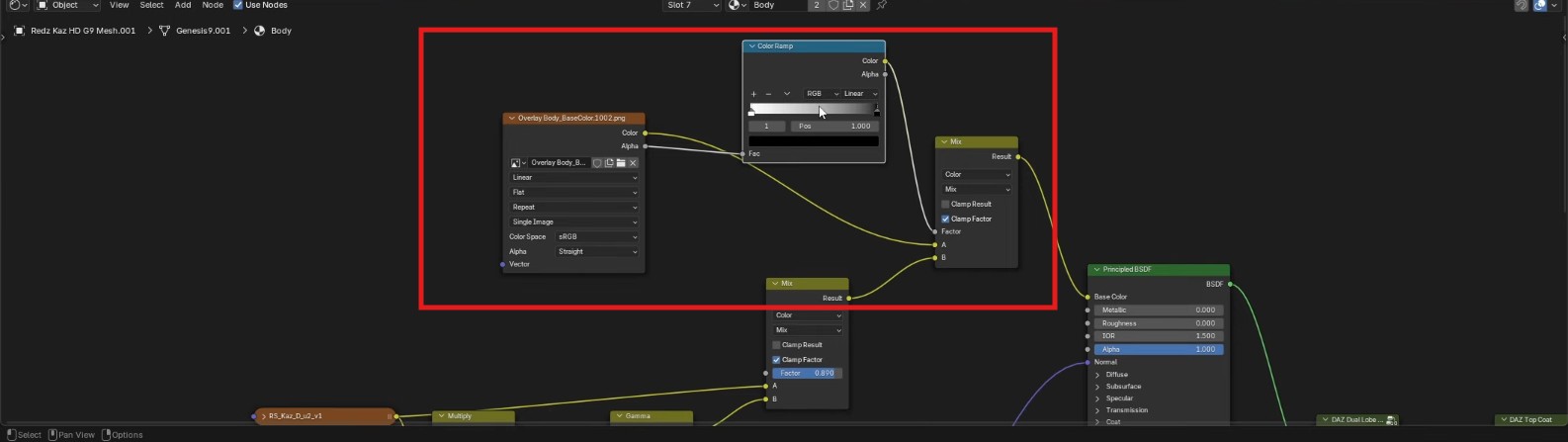Open the Repeat extension dropdown
Image resolution: width=1568 pixels, height=442 pixels.
(573, 208)
